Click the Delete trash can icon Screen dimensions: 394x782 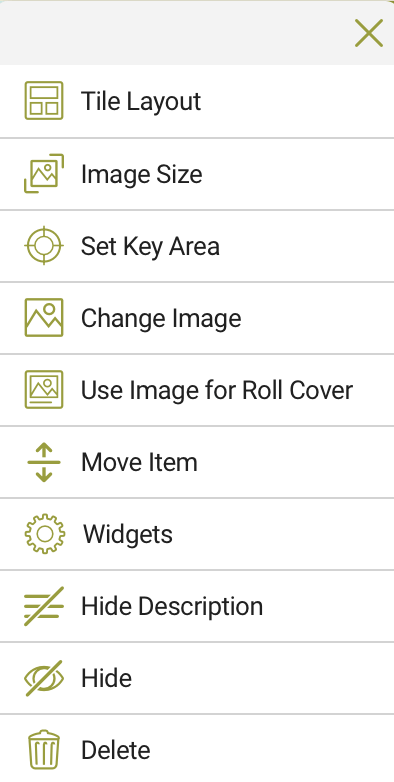pos(44,750)
